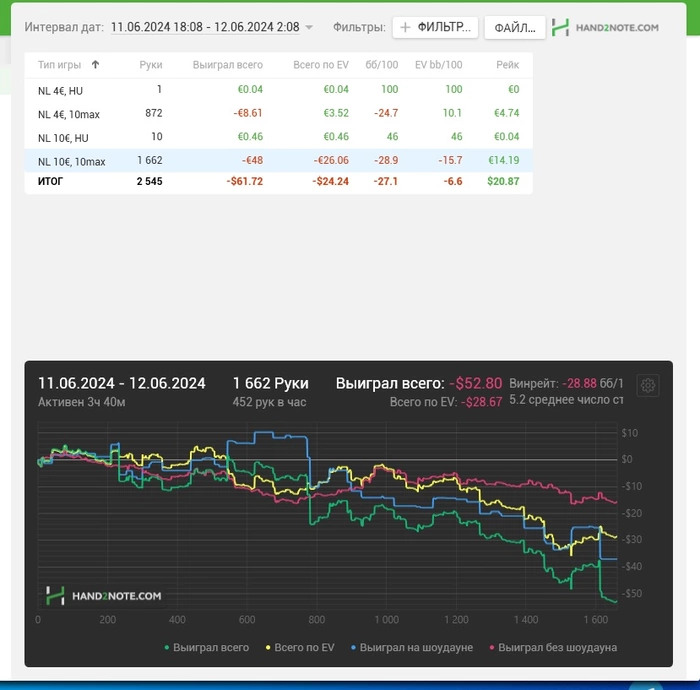700x690 pixels.
Task: Click the $20.87 total rake cell
Action: coord(503,182)
